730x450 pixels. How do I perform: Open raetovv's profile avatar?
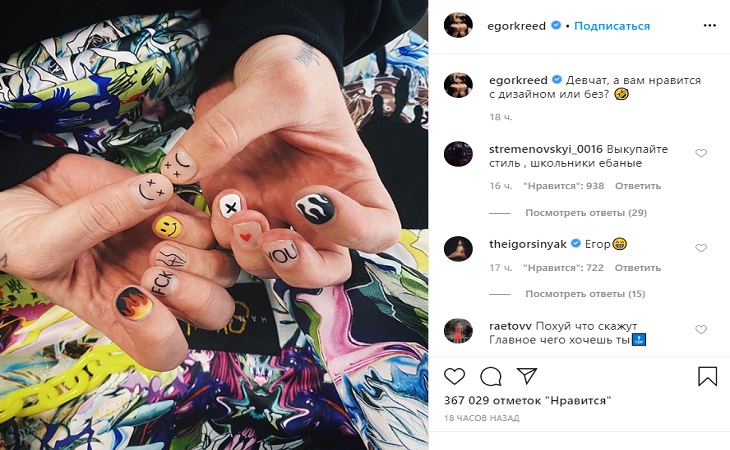pos(458,331)
